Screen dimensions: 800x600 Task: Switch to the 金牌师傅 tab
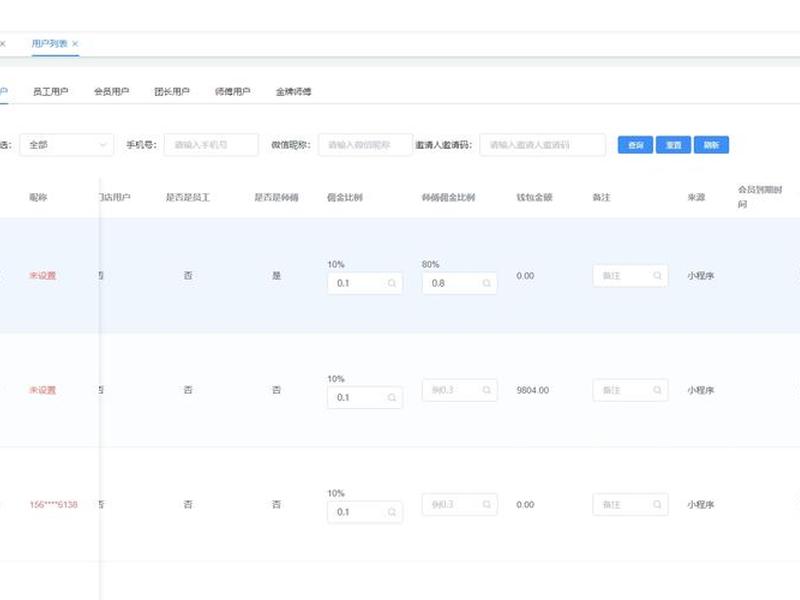(293, 92)
